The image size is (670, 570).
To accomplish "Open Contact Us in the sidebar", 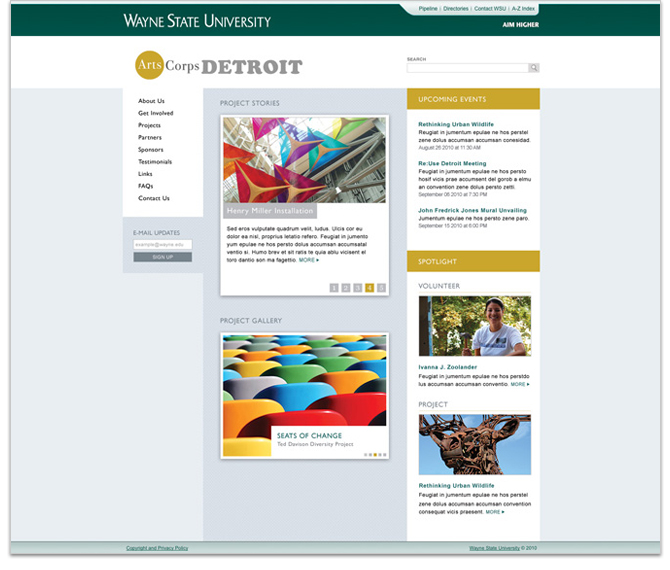I will pos(153,198).
